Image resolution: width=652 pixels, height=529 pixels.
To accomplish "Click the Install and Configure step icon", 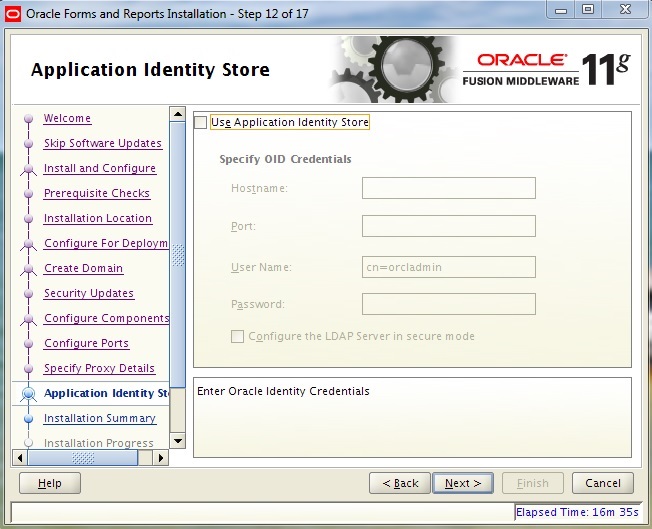I will pos(27,169).
